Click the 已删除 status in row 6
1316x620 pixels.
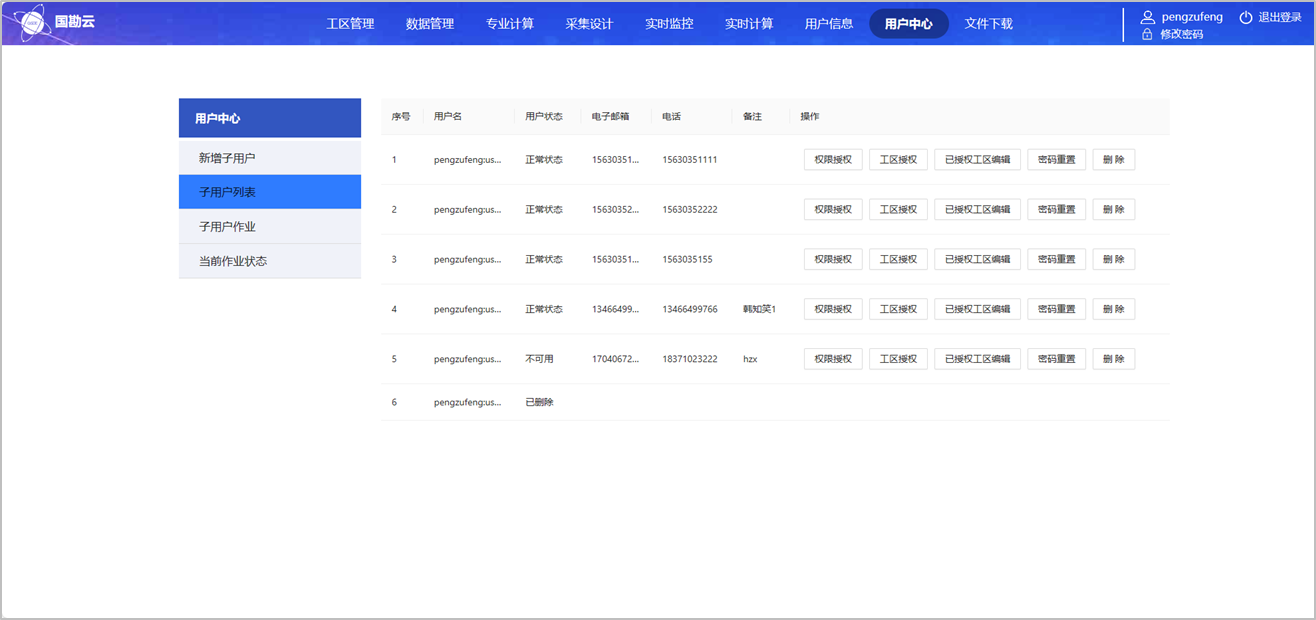[x=539, y=402]
